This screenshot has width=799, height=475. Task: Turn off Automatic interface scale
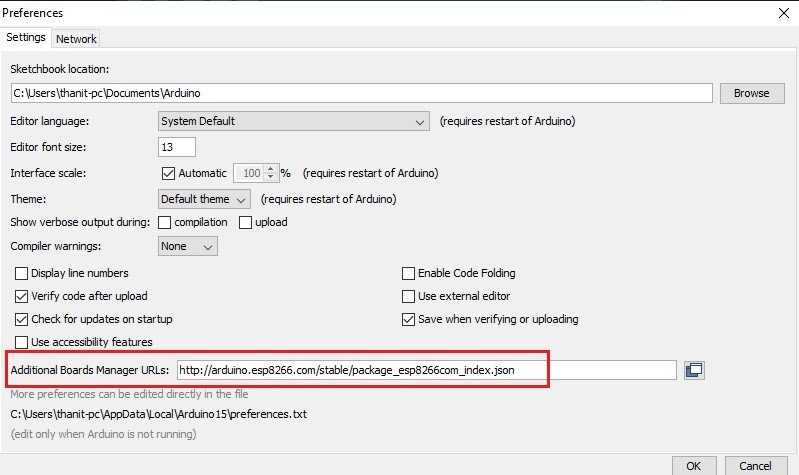pos(168,173)
